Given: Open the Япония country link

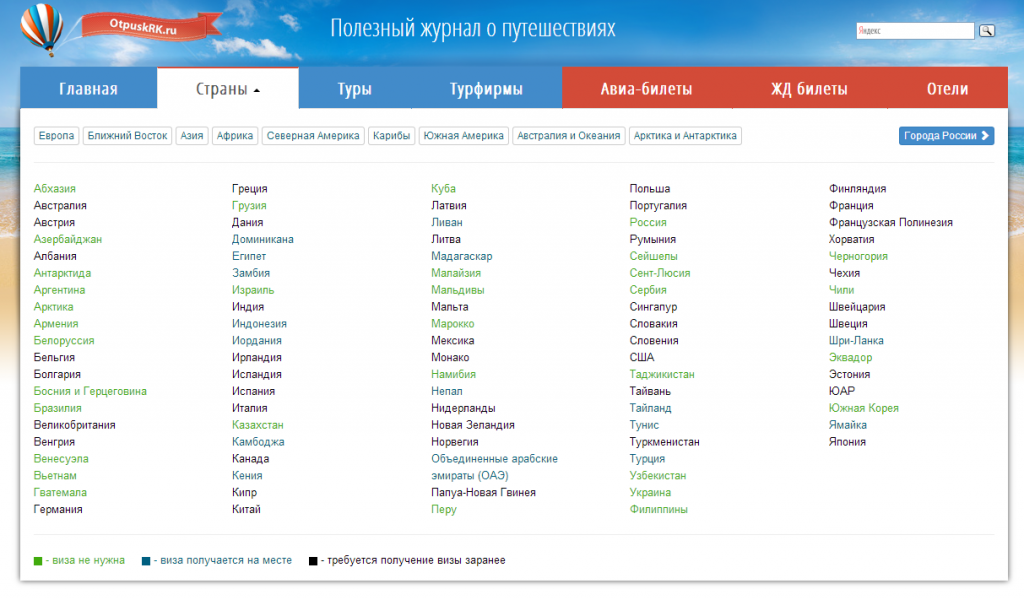Looking at the screenshot, I should (847, 442).
